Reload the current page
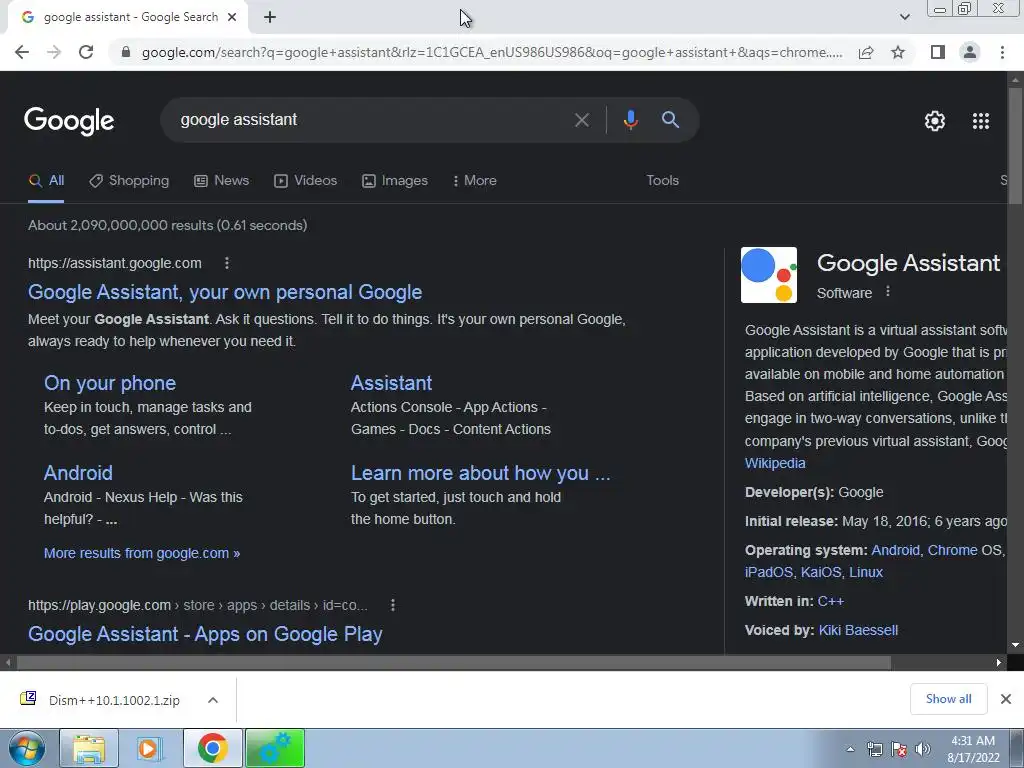This screenshot has height=768, width=1024. coord(86,52)
